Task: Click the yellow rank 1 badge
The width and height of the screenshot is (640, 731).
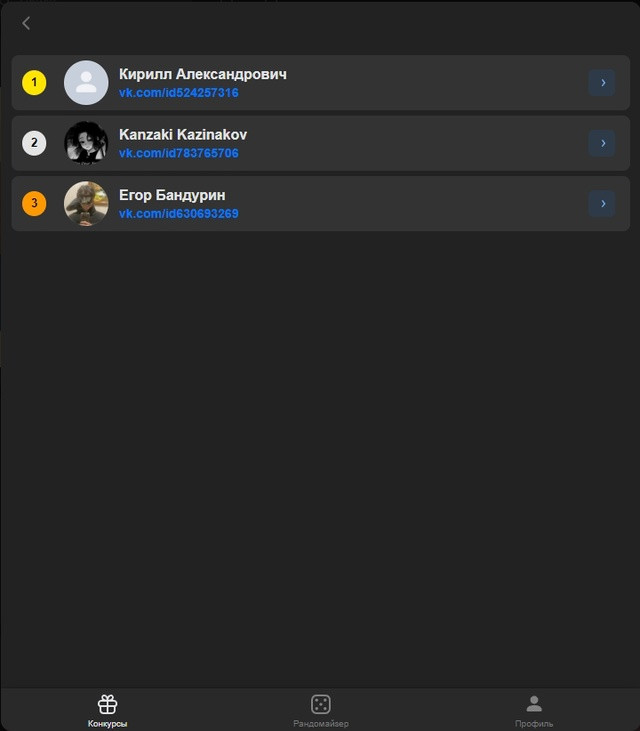Action: coord(34,83)
